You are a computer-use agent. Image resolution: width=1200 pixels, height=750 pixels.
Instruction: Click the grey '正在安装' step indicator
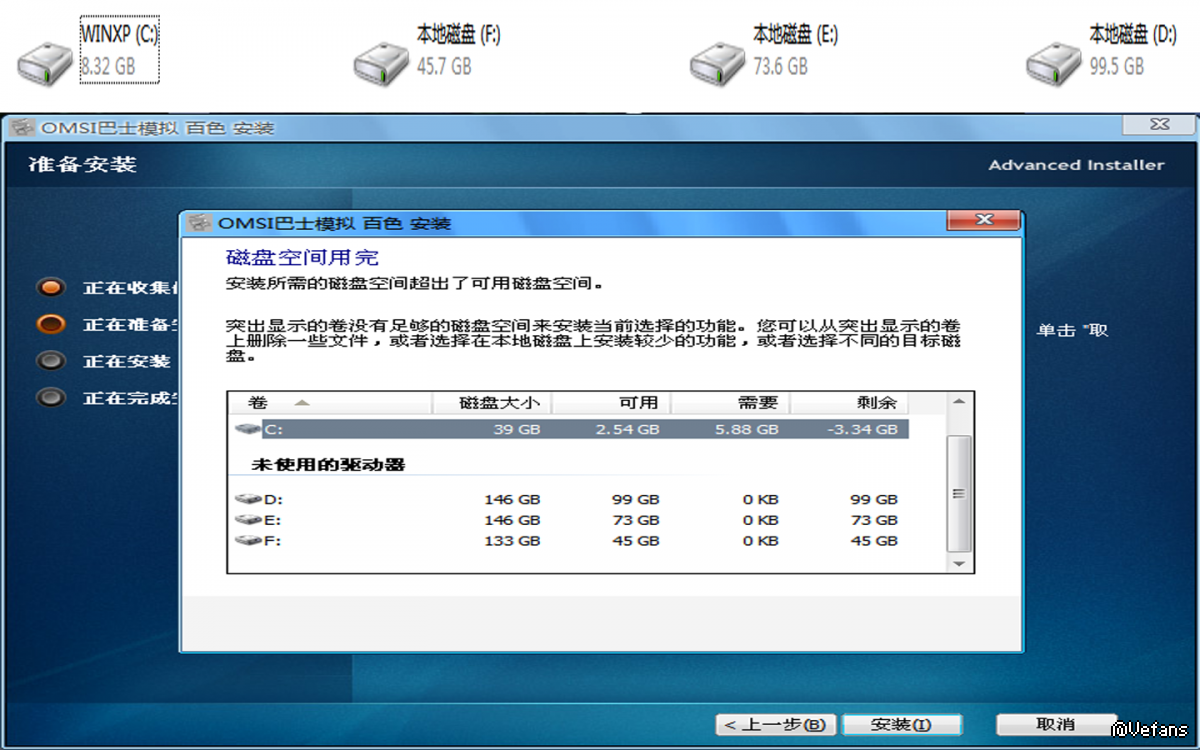(50, 361)
